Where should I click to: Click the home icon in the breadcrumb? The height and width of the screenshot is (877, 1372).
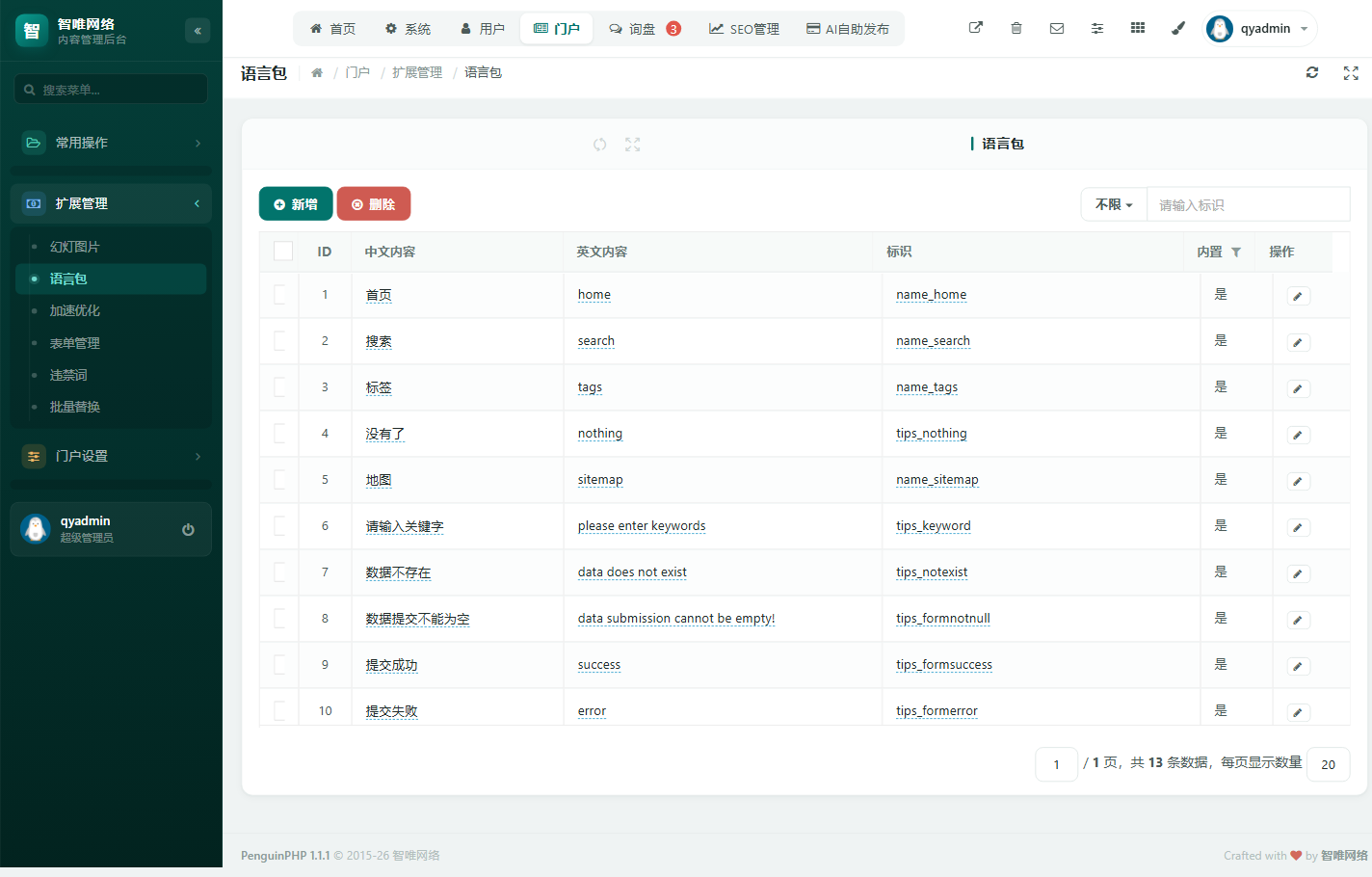317,72
